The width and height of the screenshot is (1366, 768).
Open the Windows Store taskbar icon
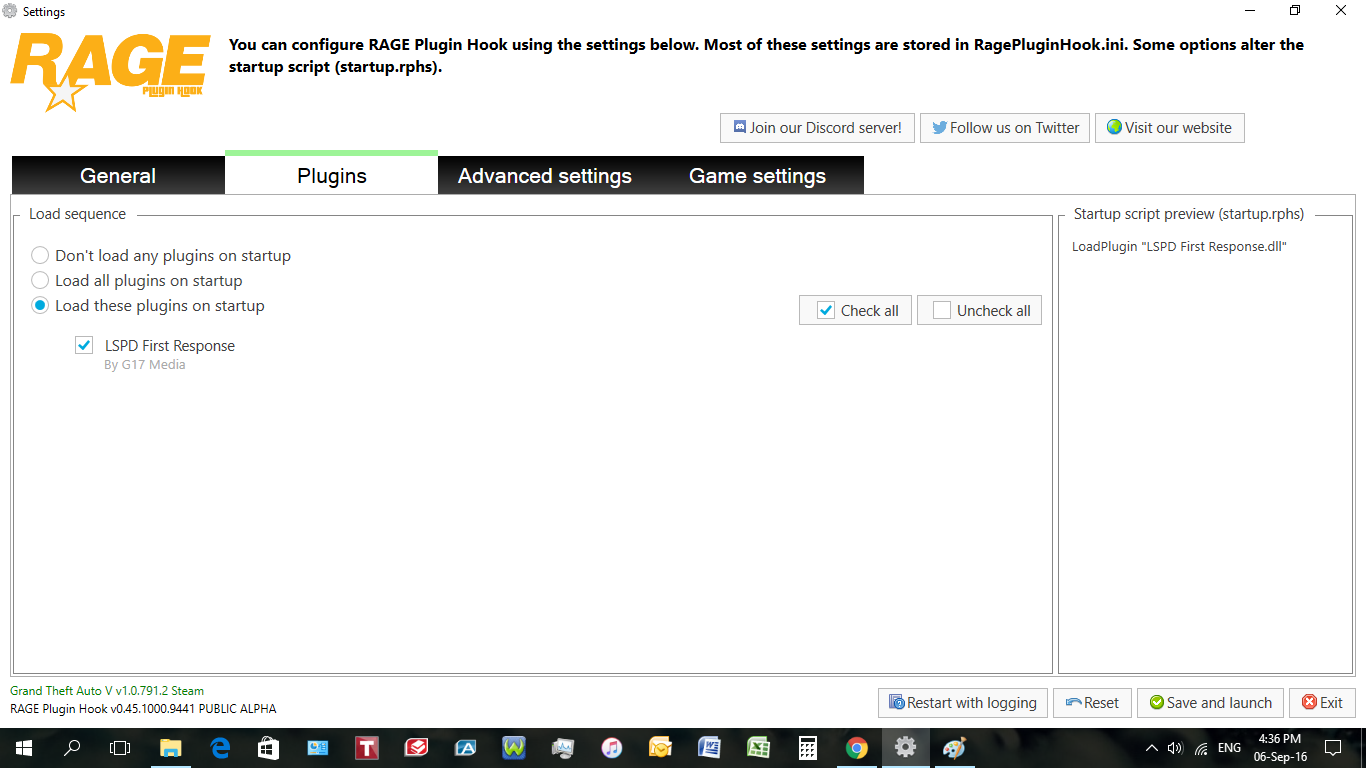point(269,748)
